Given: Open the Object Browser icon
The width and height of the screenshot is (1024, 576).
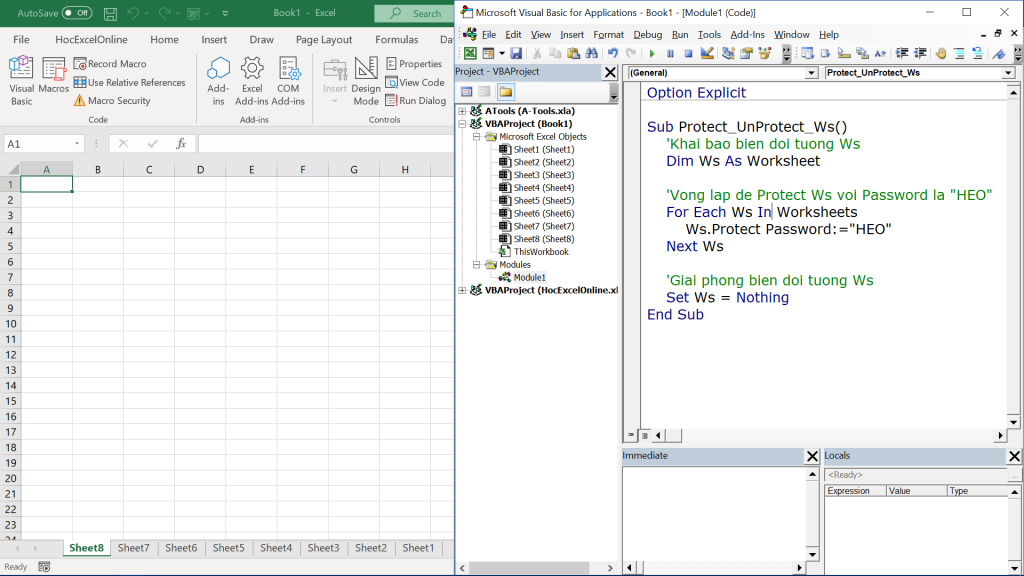Looking at the screenshot, I should point(762,52).
